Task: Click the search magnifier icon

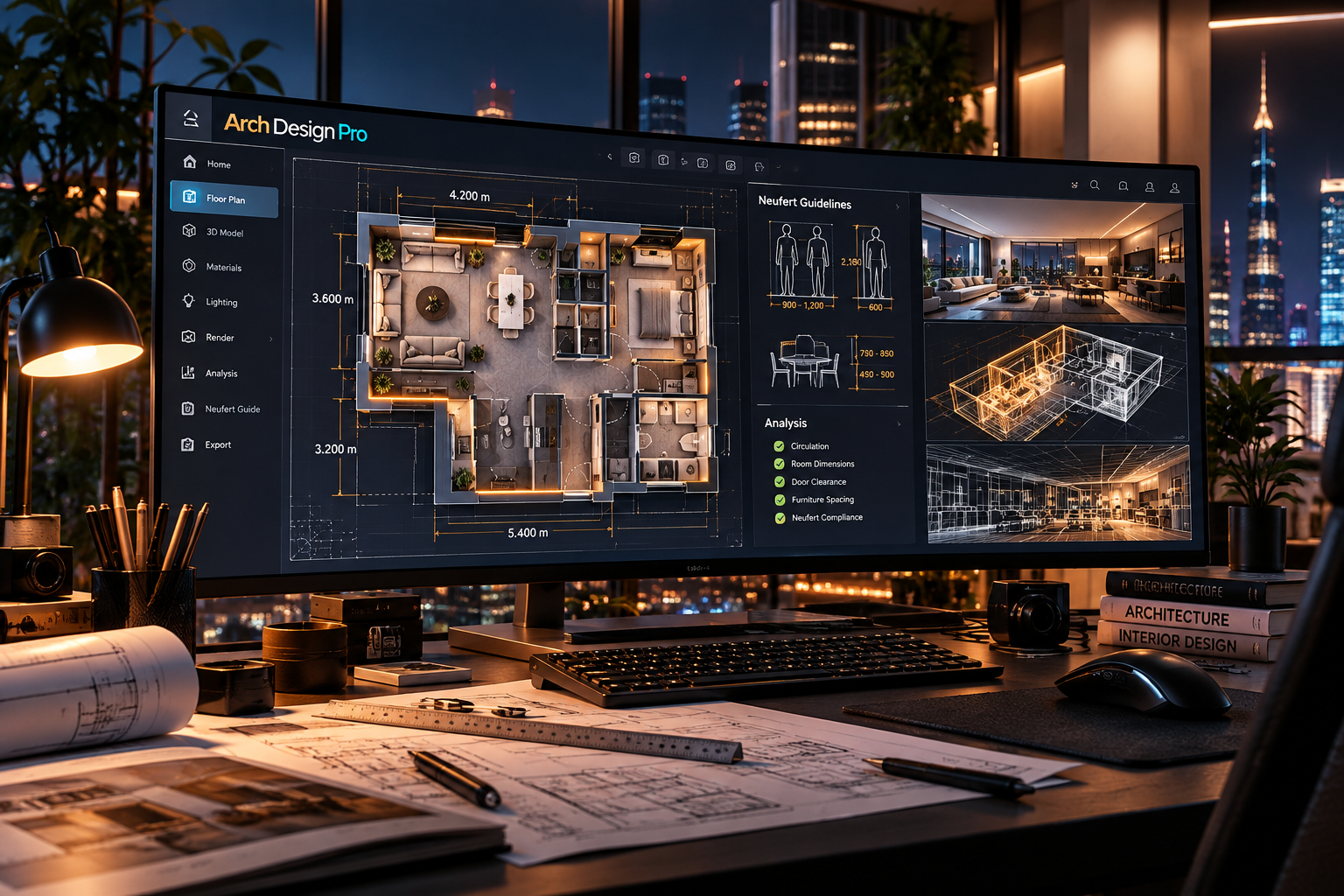Action: (x=1095, y=185)
